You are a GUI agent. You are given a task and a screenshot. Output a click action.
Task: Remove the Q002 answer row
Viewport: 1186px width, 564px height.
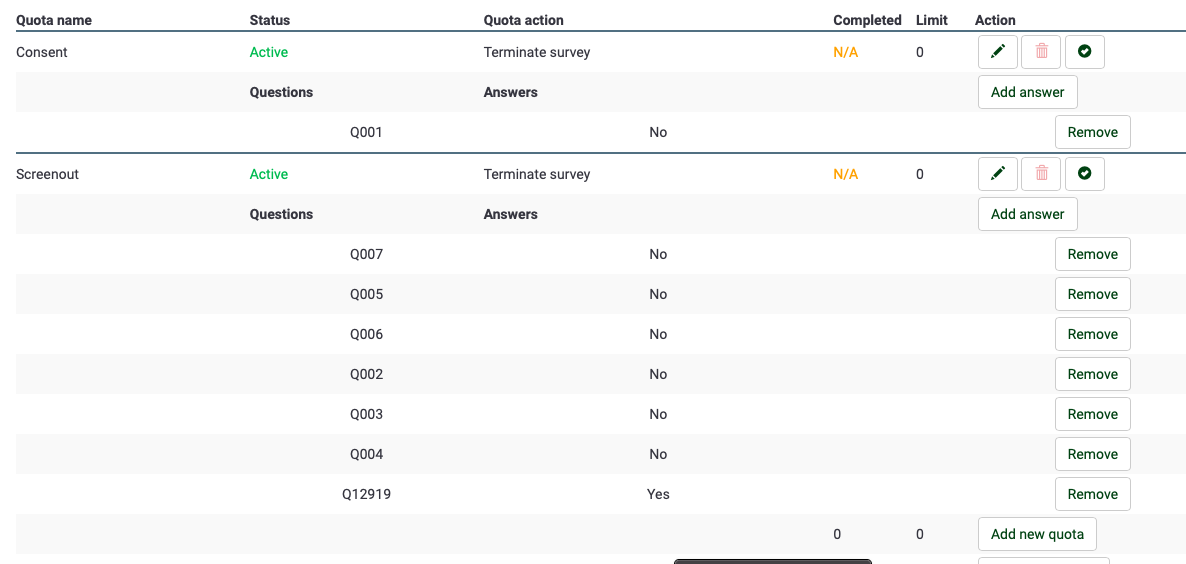(x=1092, y=374)
